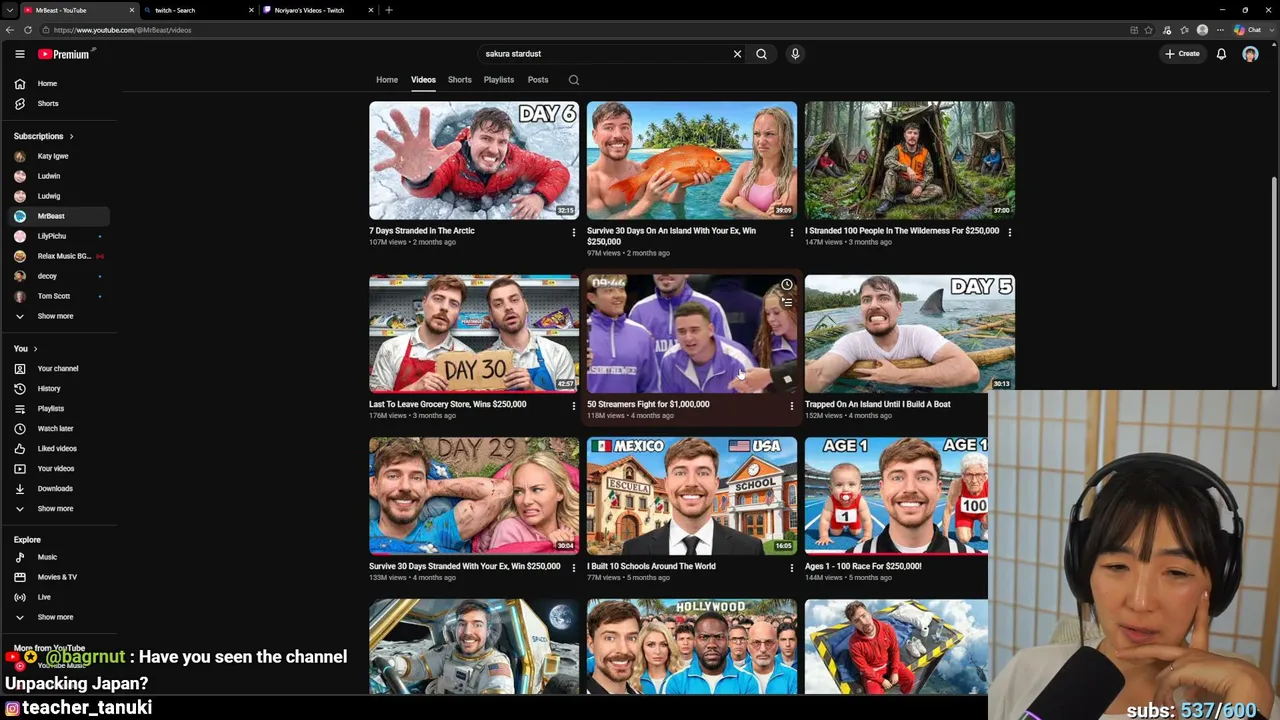Play the Last To Leave Grocery Store thumbnail
This screenshot has height=720, width=1280.
474,333
